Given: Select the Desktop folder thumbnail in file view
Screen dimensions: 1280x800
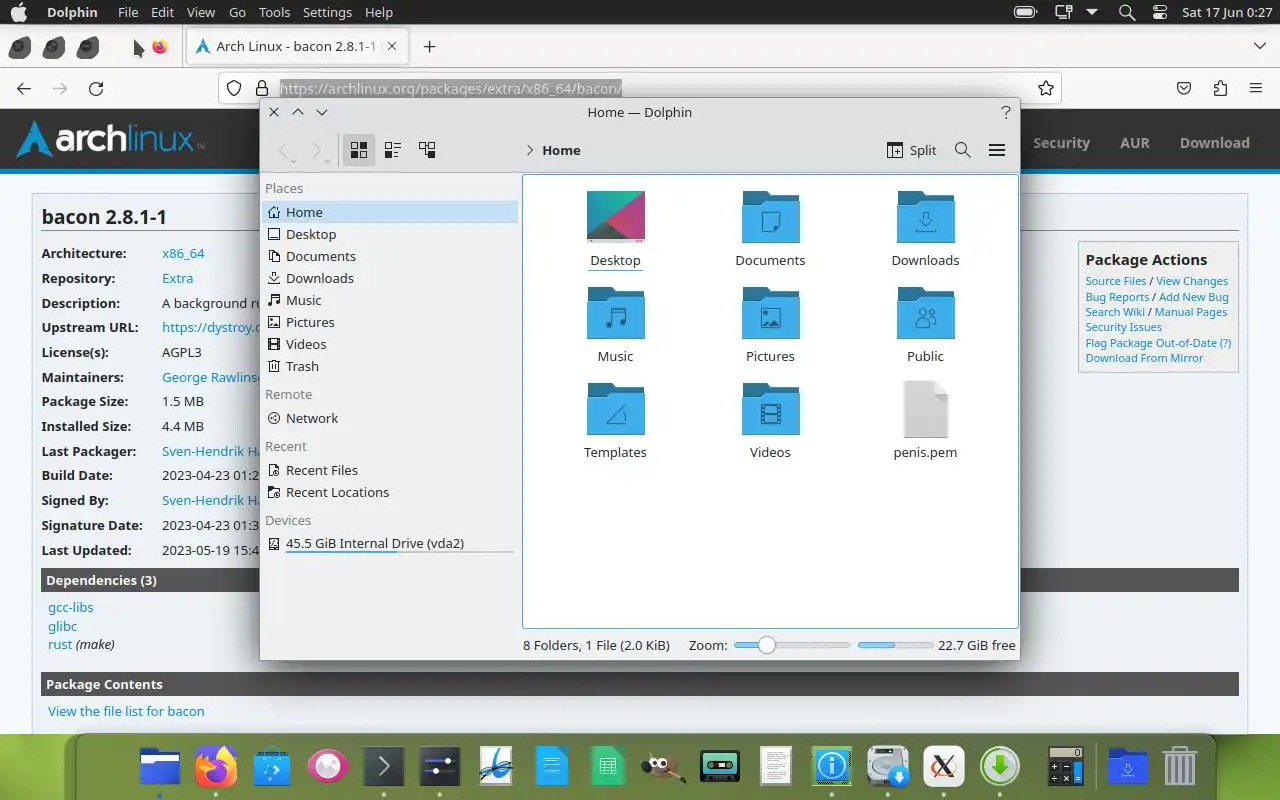Looking at the screenshot, I should [x=615, y=216].
